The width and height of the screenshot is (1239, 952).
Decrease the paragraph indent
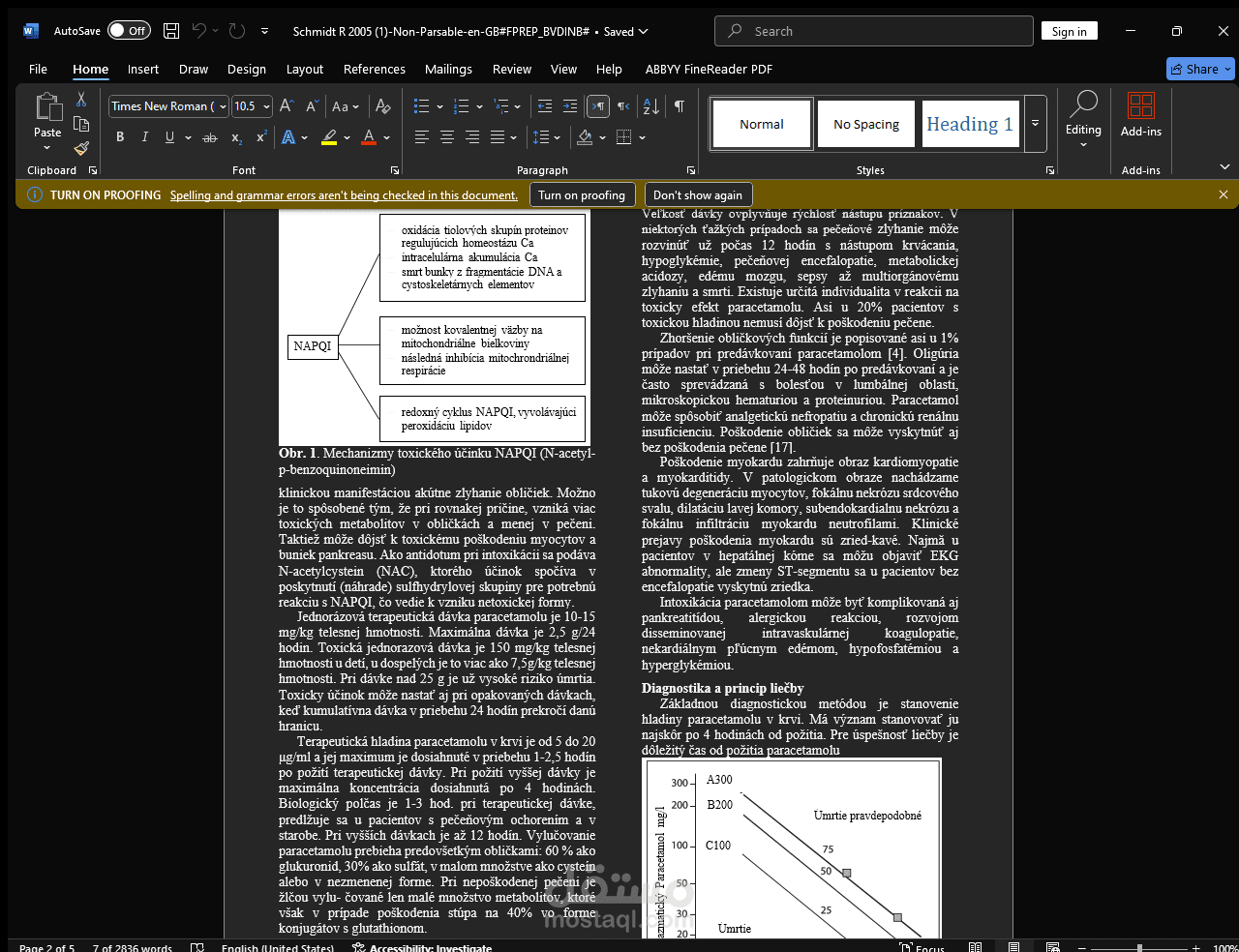[x=545, y=106]
